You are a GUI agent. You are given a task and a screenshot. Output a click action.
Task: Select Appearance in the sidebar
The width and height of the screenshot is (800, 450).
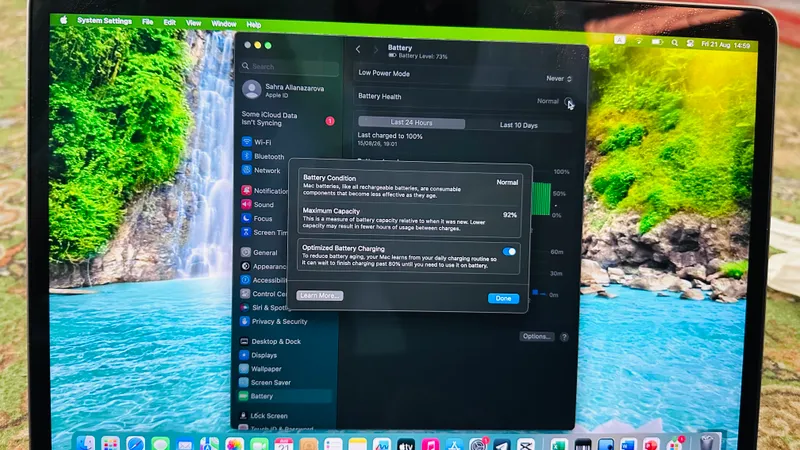(x=264, y=266)
